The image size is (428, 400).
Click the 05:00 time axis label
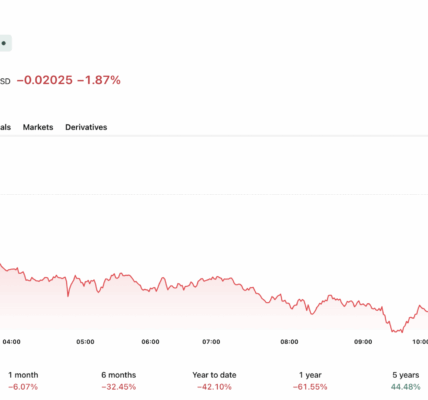pos(85,342)
